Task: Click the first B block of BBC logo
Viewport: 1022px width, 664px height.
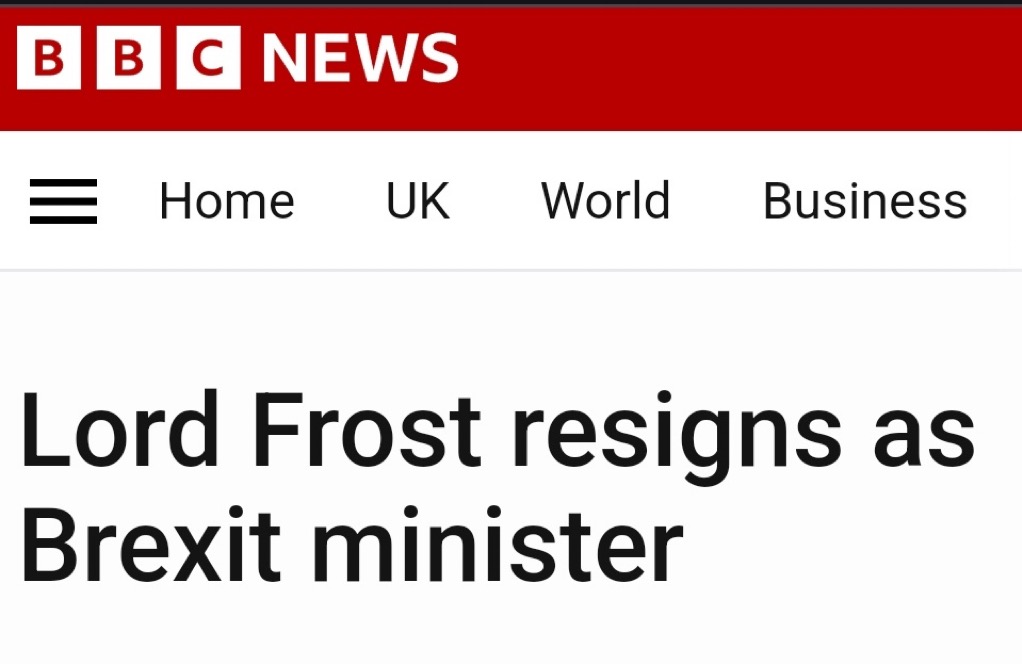Action: pyautogui.click(x=49, y=59)
